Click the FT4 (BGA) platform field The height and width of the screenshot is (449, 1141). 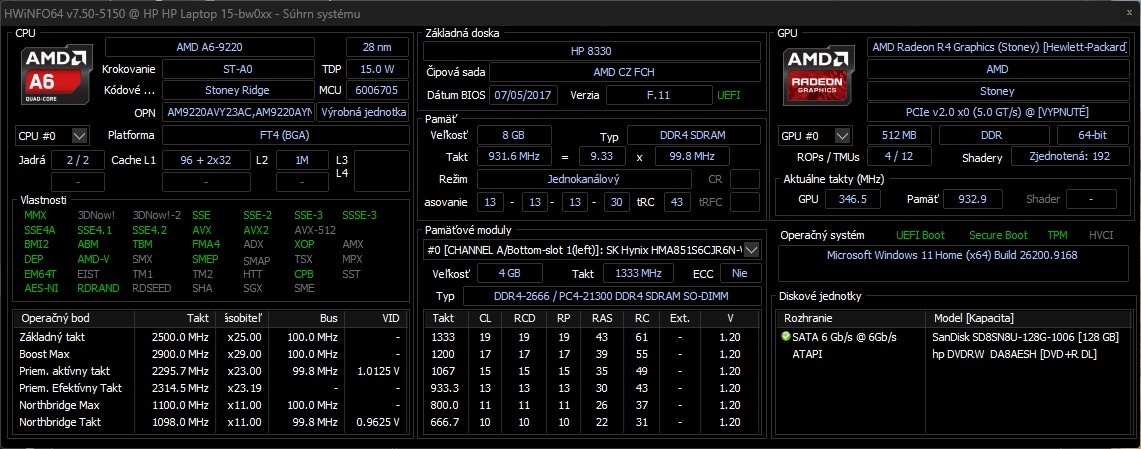pyautogui.click(x=285, y=135)
